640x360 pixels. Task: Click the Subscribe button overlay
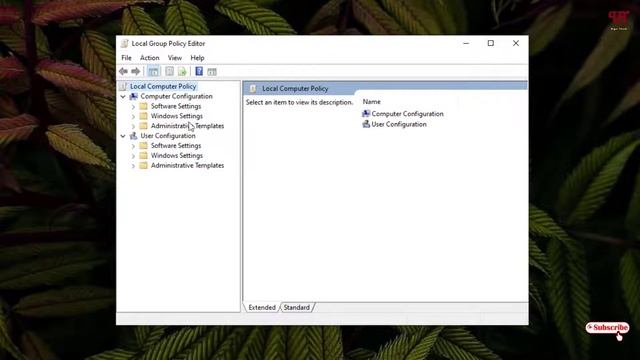click(607, 327)
